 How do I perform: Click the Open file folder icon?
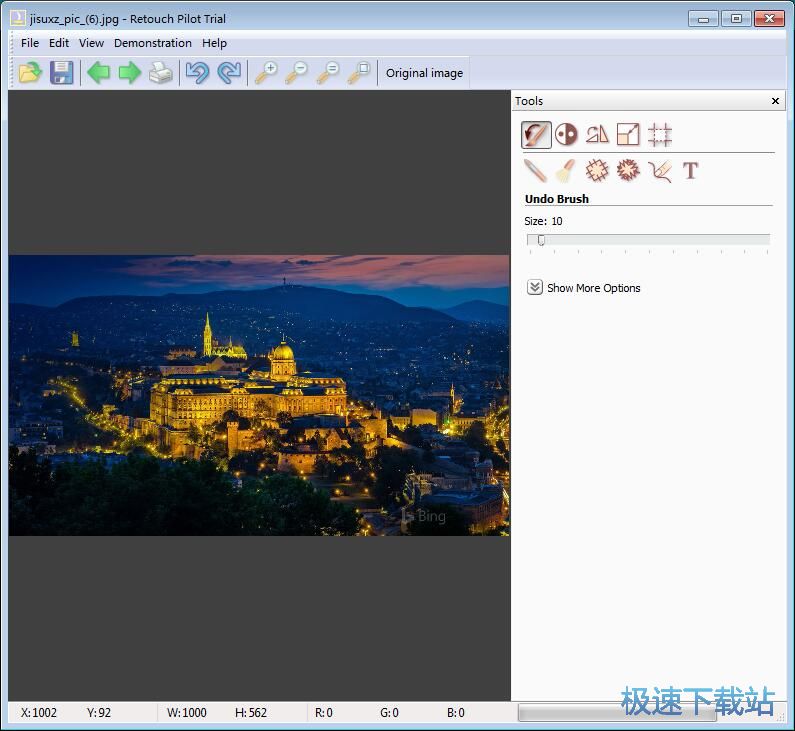(x=30, y=73)
